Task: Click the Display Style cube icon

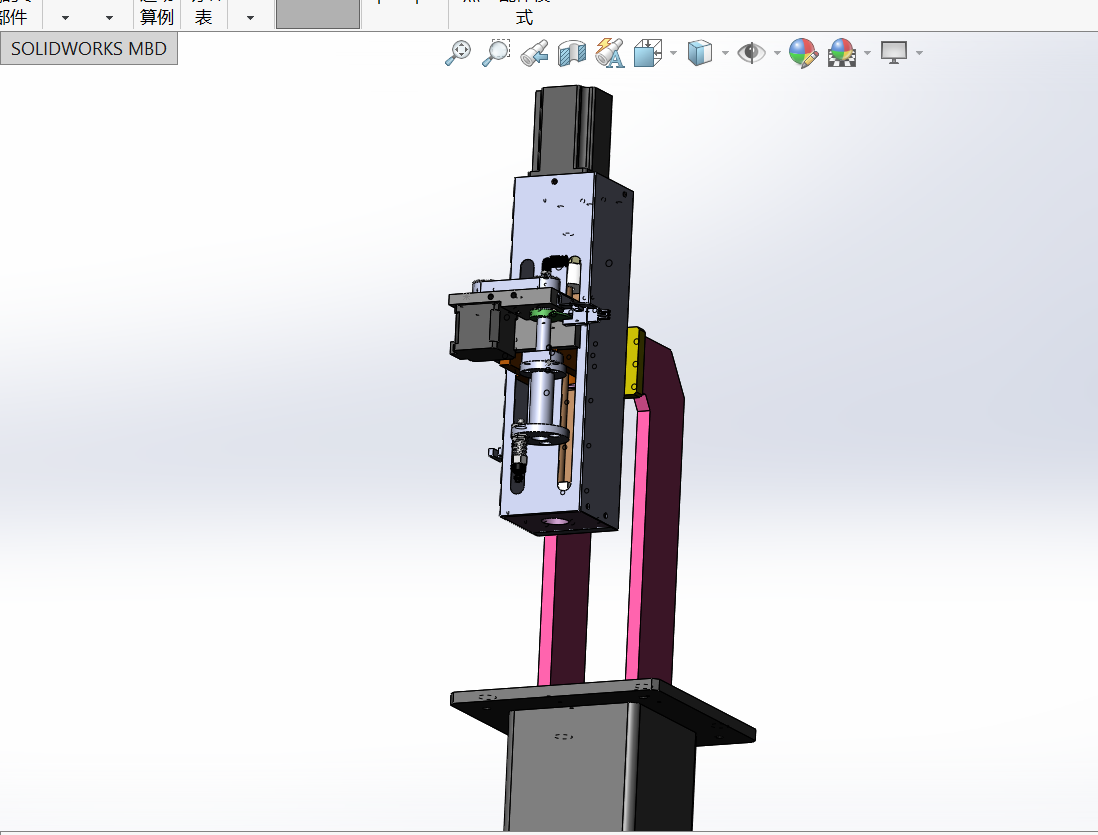Action: 699,53
